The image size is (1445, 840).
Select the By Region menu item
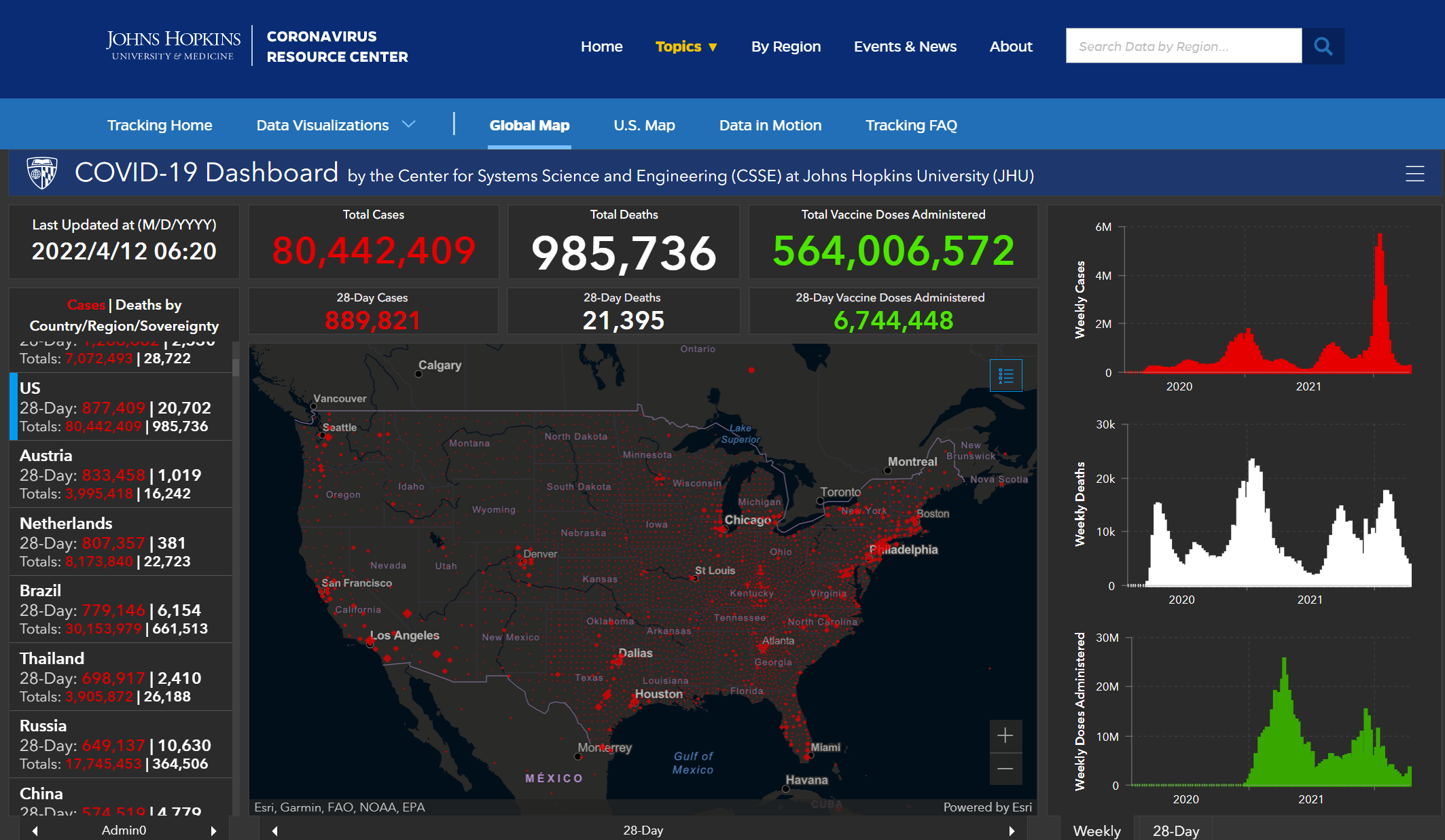pos(786,46)
